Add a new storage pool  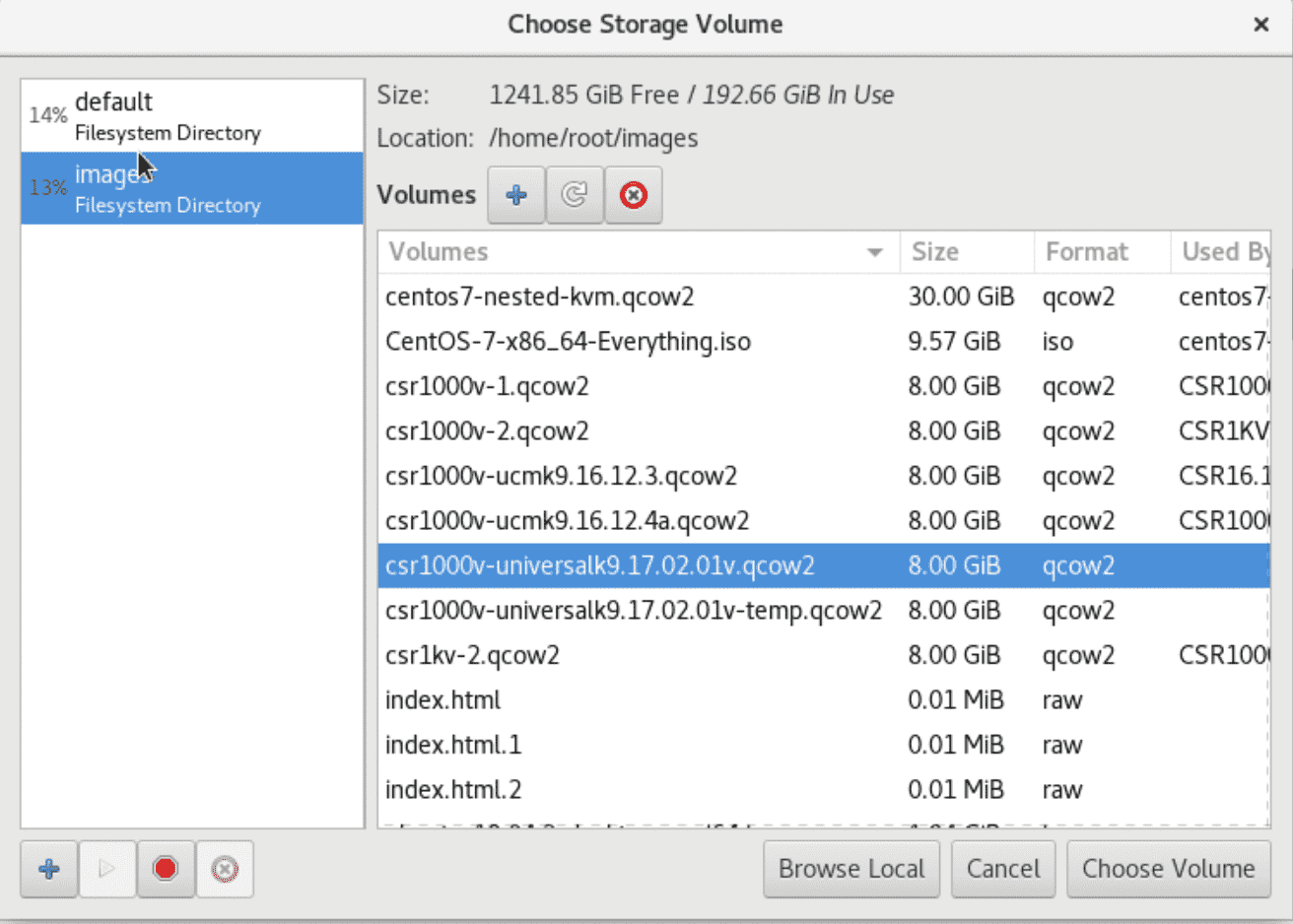[49, 869]
